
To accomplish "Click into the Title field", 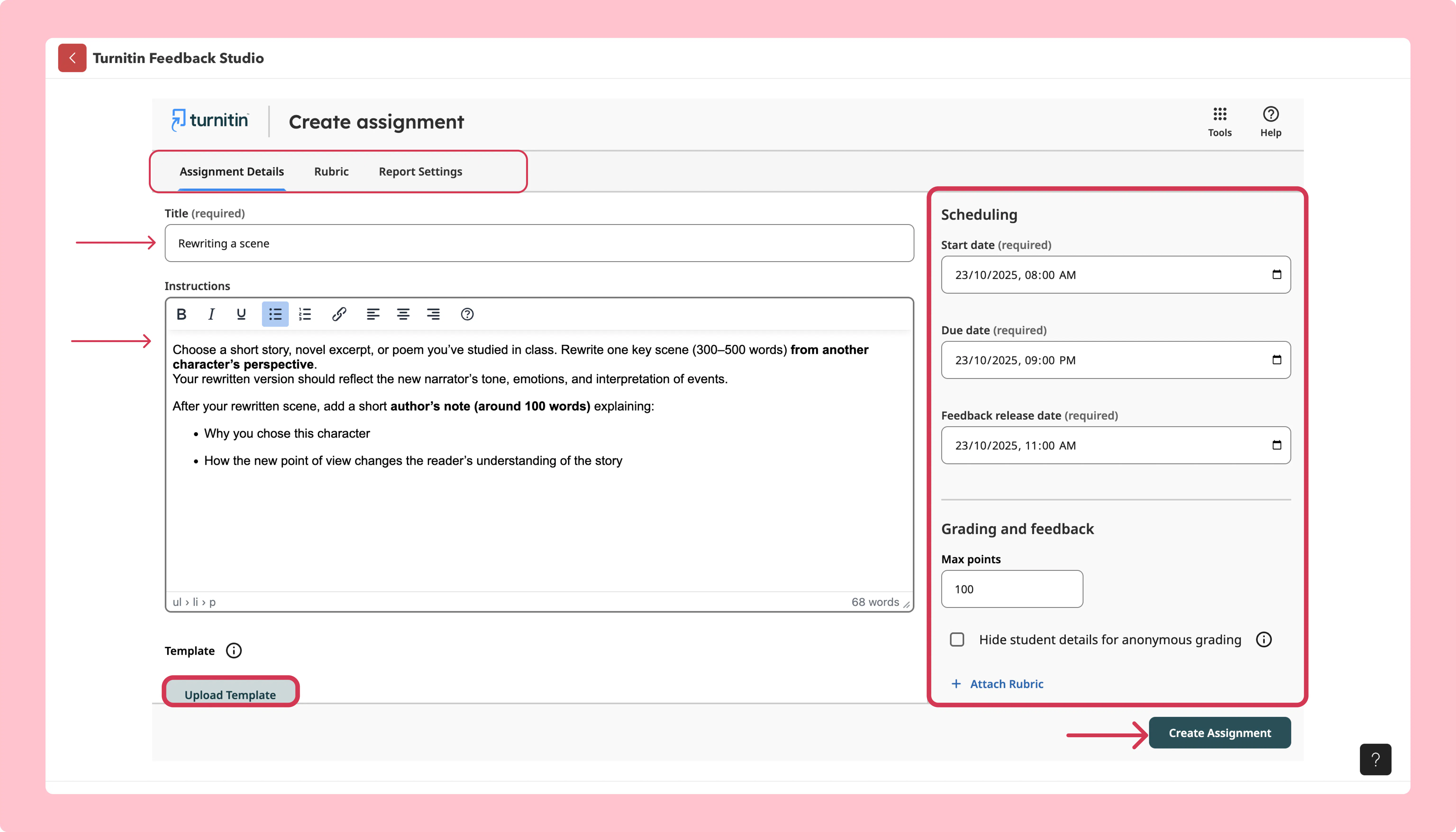I will pos(539,244).
